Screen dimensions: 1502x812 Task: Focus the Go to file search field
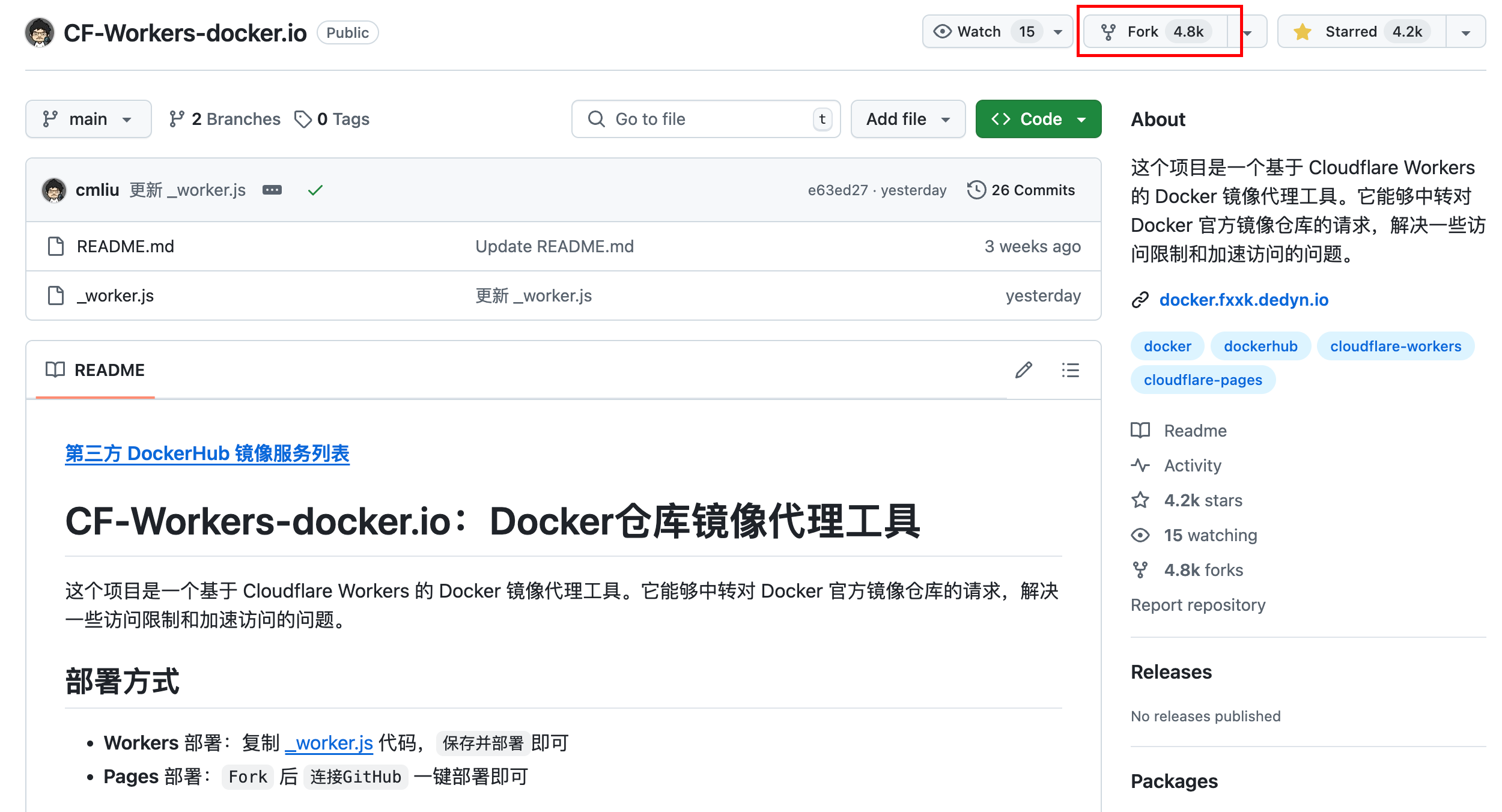[706, 119]
